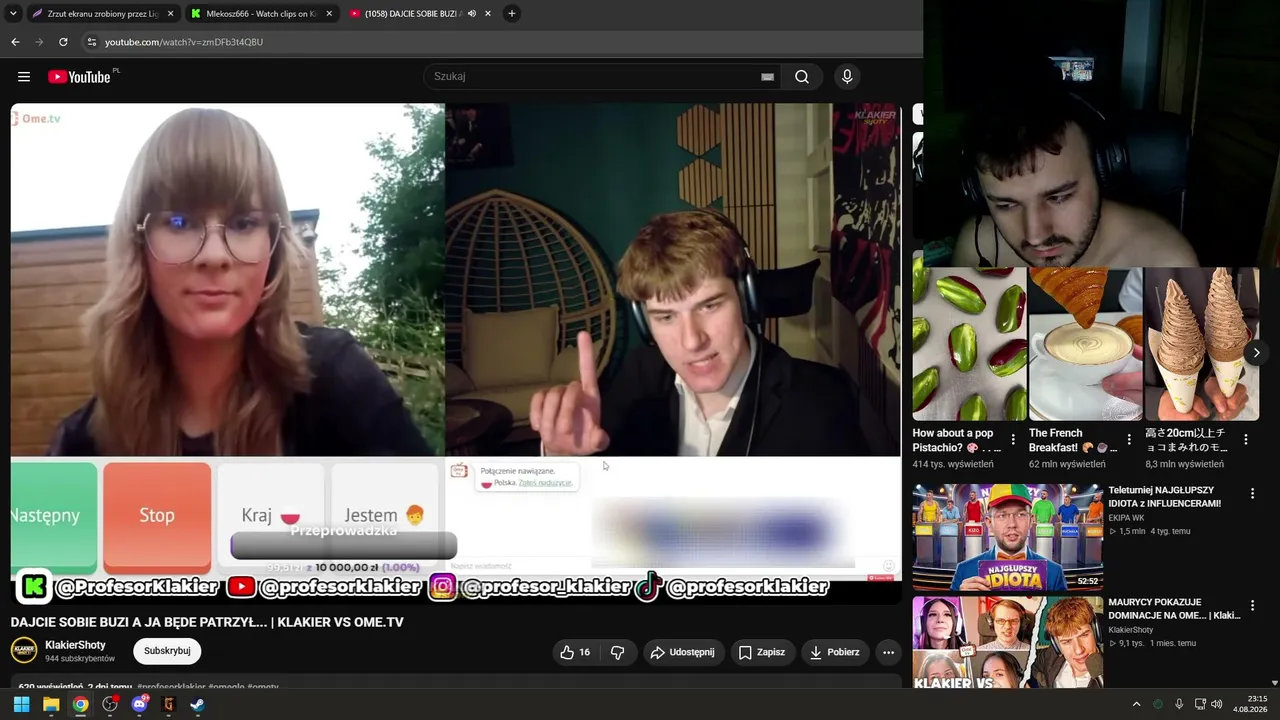
Task: Close the Zrzut ekranu tab
Action: point(170,14)
